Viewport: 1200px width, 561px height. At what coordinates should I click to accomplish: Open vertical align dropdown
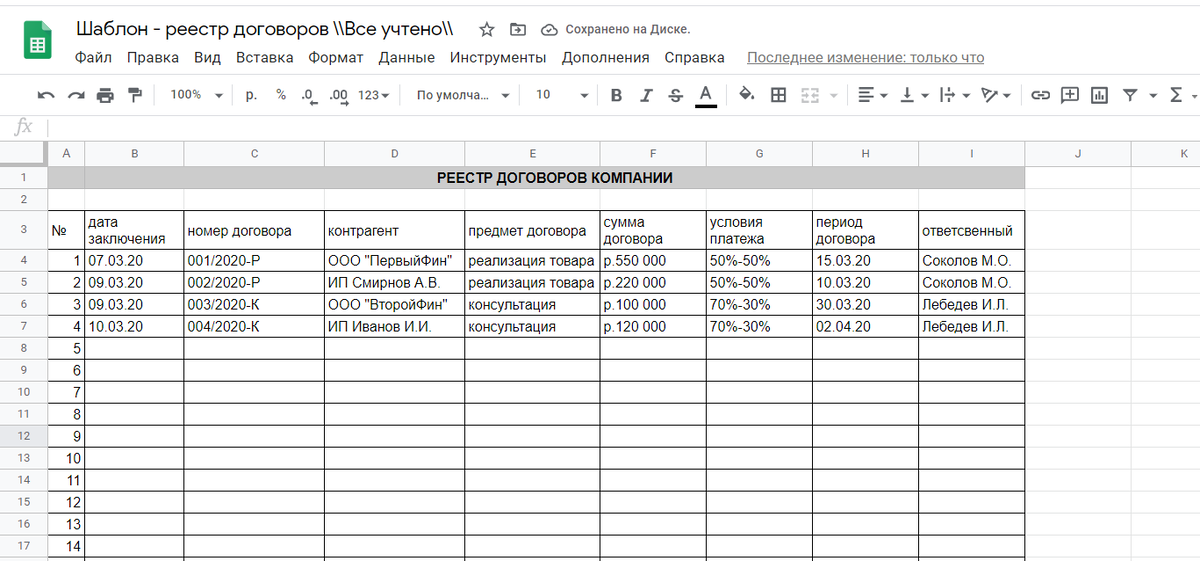(x=913, y=95)
